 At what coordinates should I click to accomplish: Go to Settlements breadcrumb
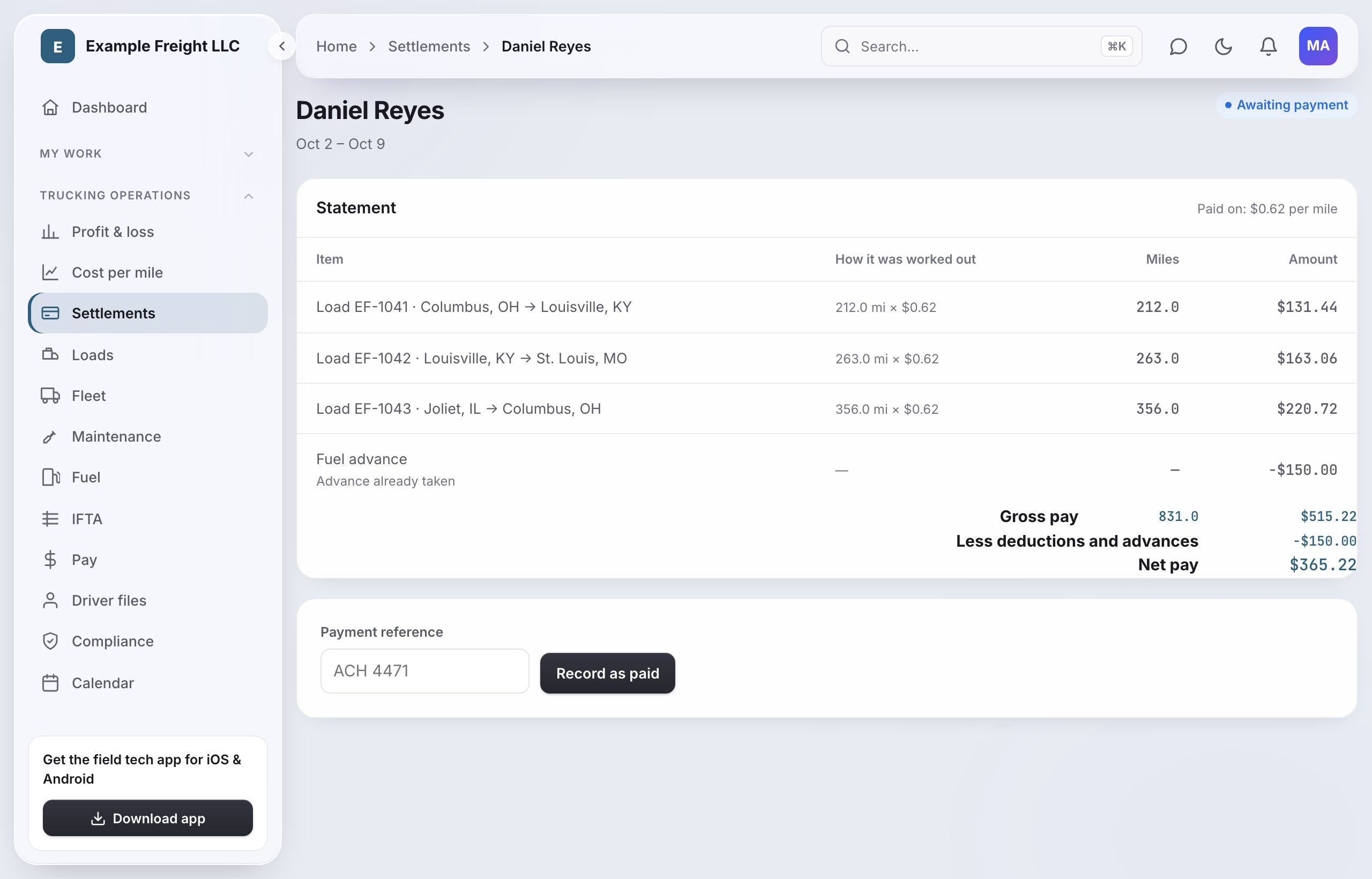429,46
